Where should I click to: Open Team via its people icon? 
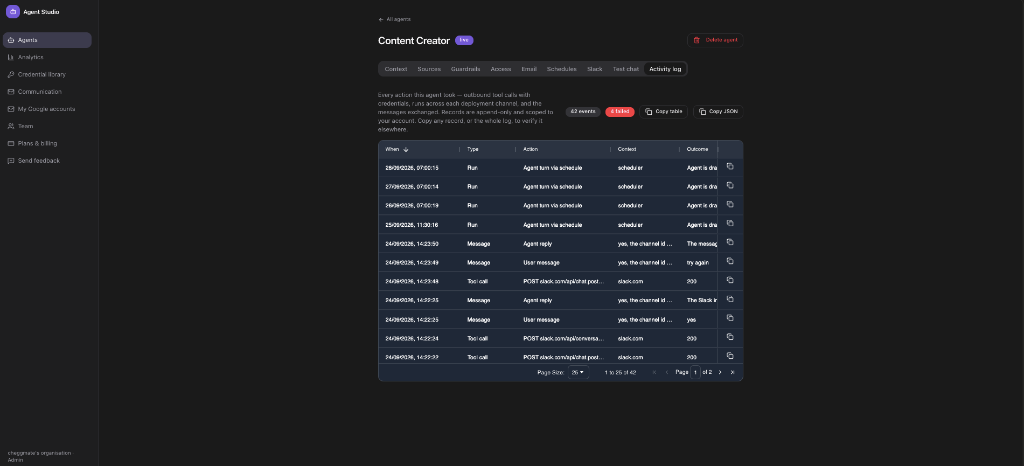coord(11,126)
